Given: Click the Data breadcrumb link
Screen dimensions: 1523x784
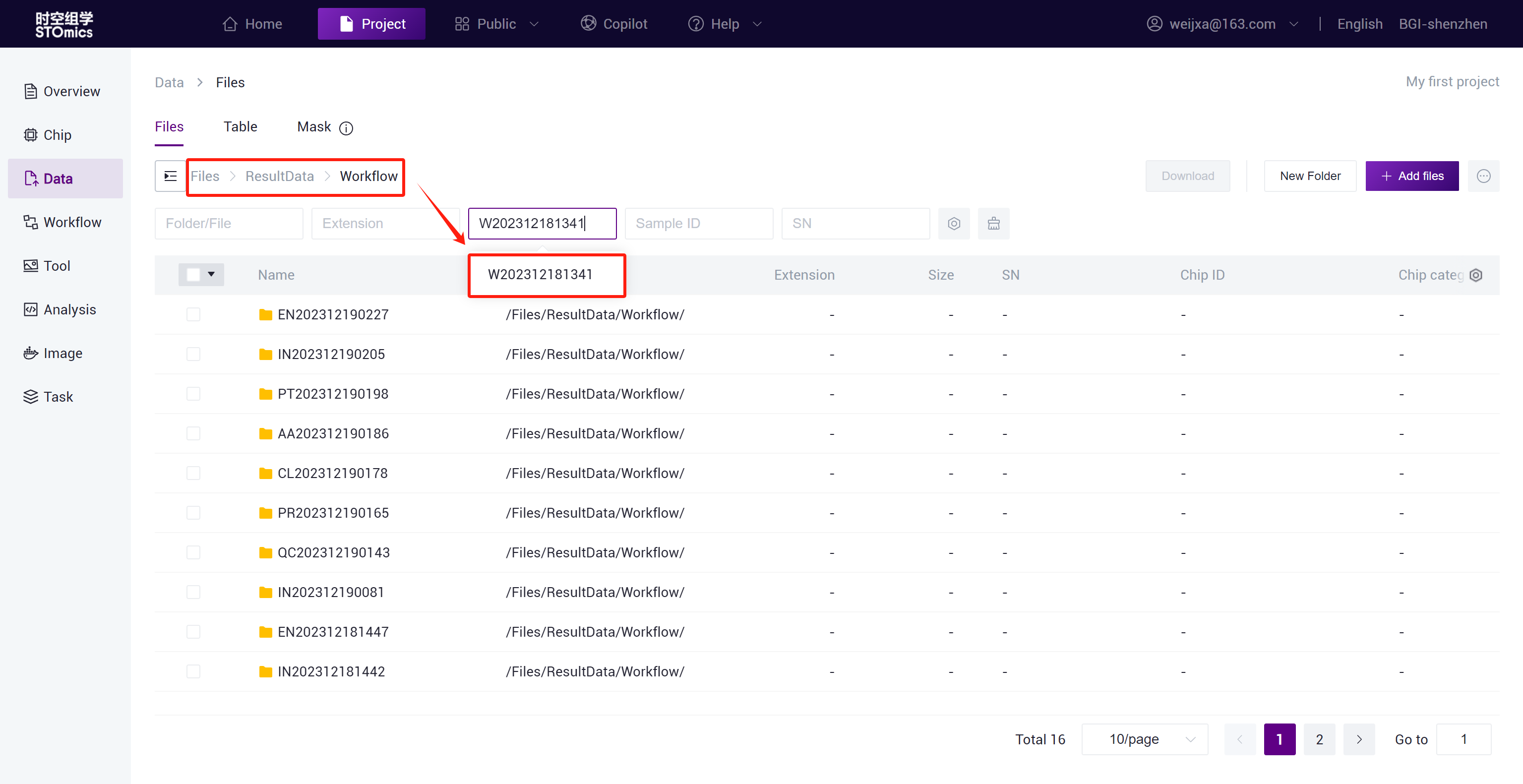Looking at the screenshot, I should click(x=169, y=83).
